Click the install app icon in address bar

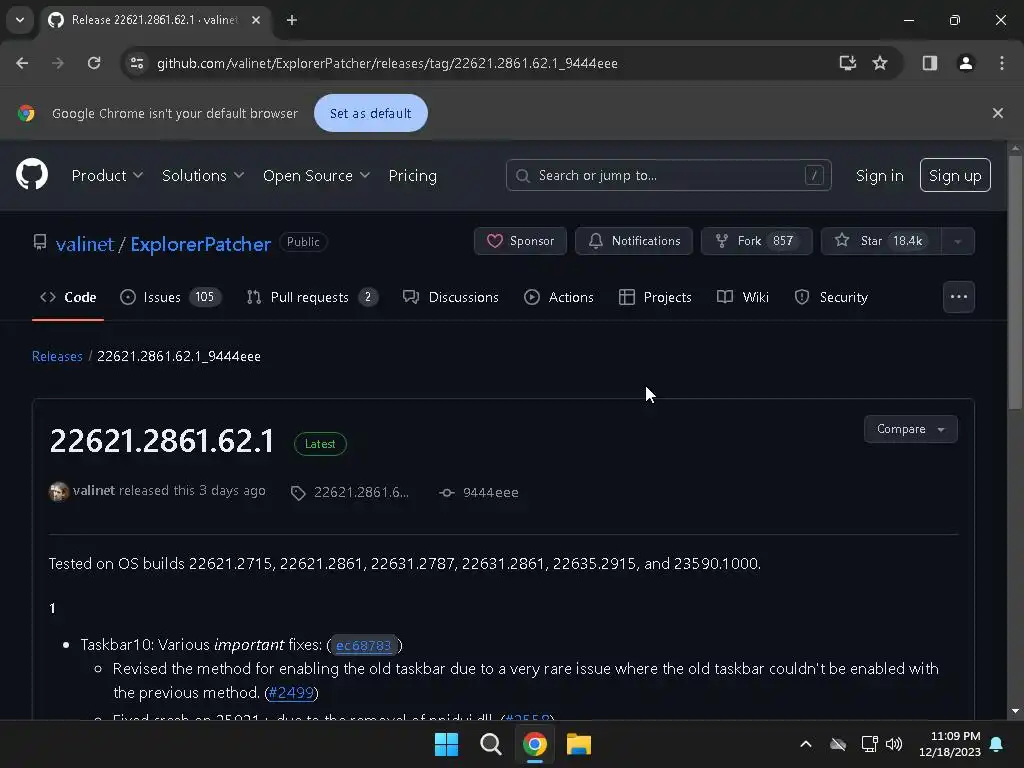847,63
